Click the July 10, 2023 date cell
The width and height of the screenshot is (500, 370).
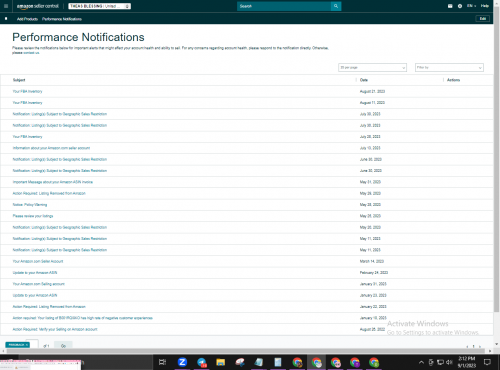370,148
